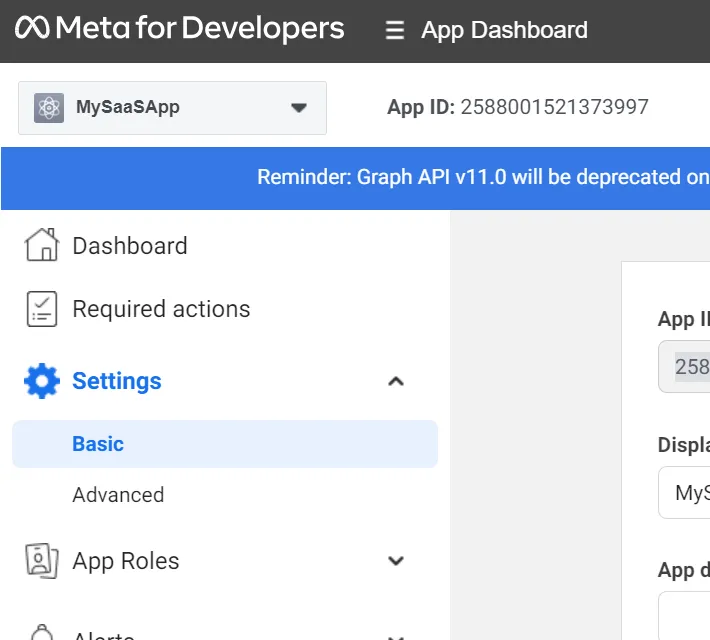
Task: Click the App Dashboard title
Action: pyautogui.click(x=504, y=30)
